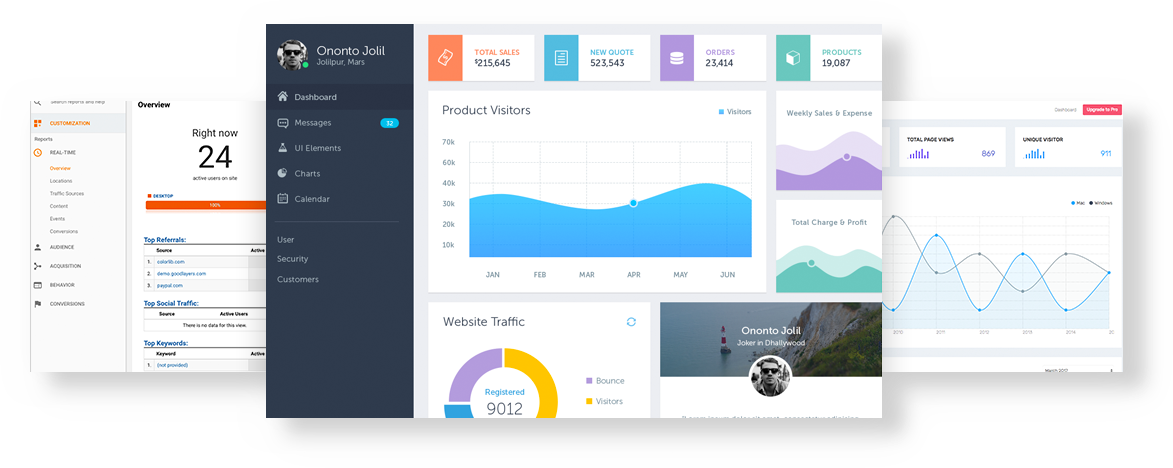1173x468 pixels.
Task: Select Security in the sidebar menu
Action: pos(292,259)
